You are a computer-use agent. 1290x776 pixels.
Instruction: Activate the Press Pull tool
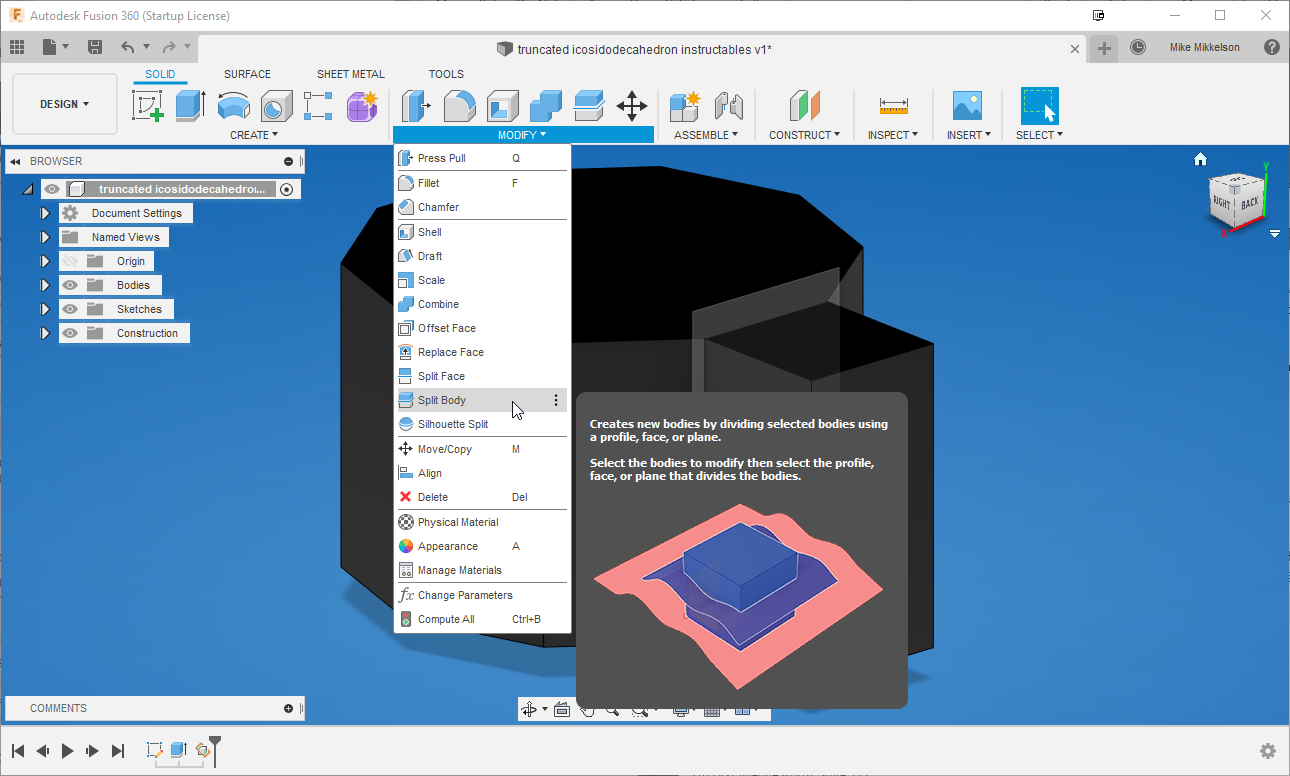[x=416, y=106]
